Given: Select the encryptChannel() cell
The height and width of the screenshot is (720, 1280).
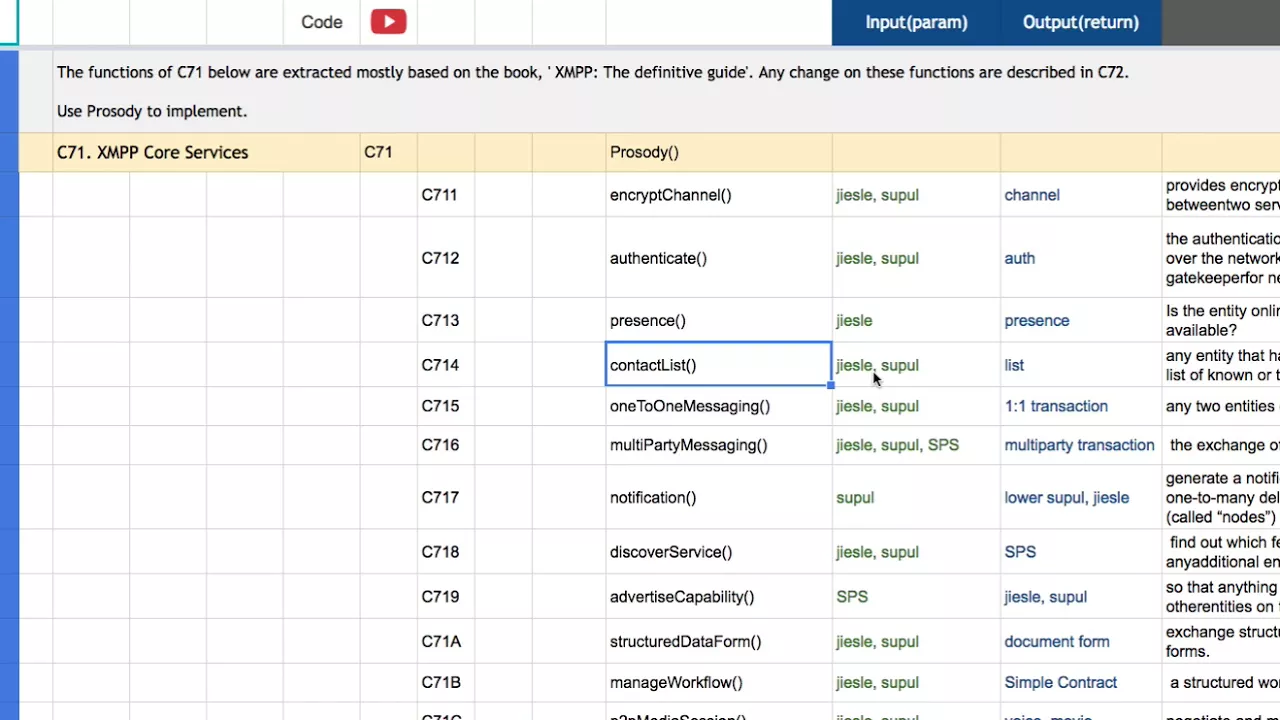Looking at the screenshot, I should 718,195.
